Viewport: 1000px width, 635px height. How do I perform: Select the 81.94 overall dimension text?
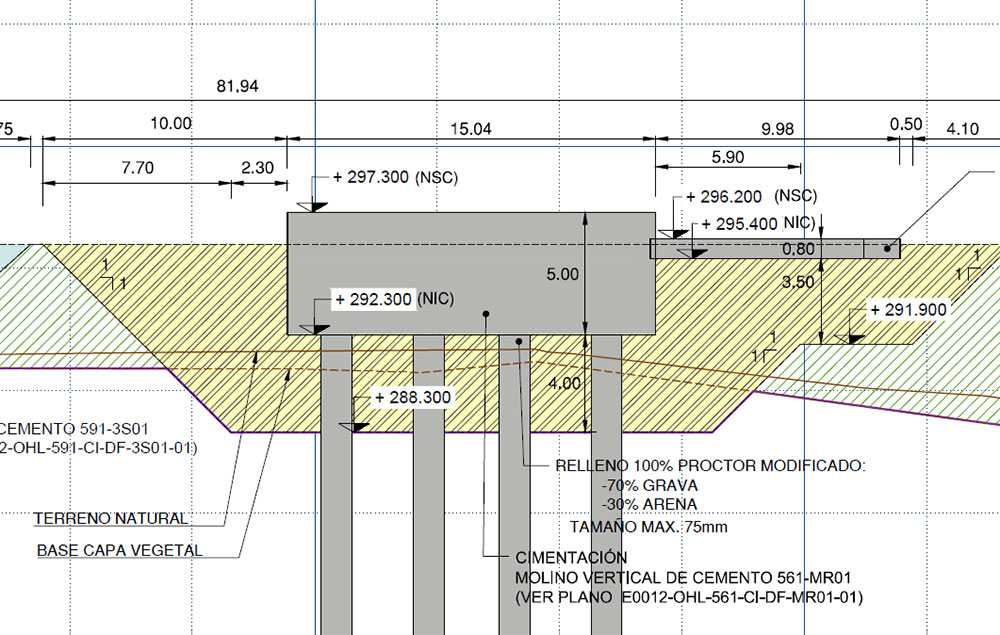tap(237, 87)
